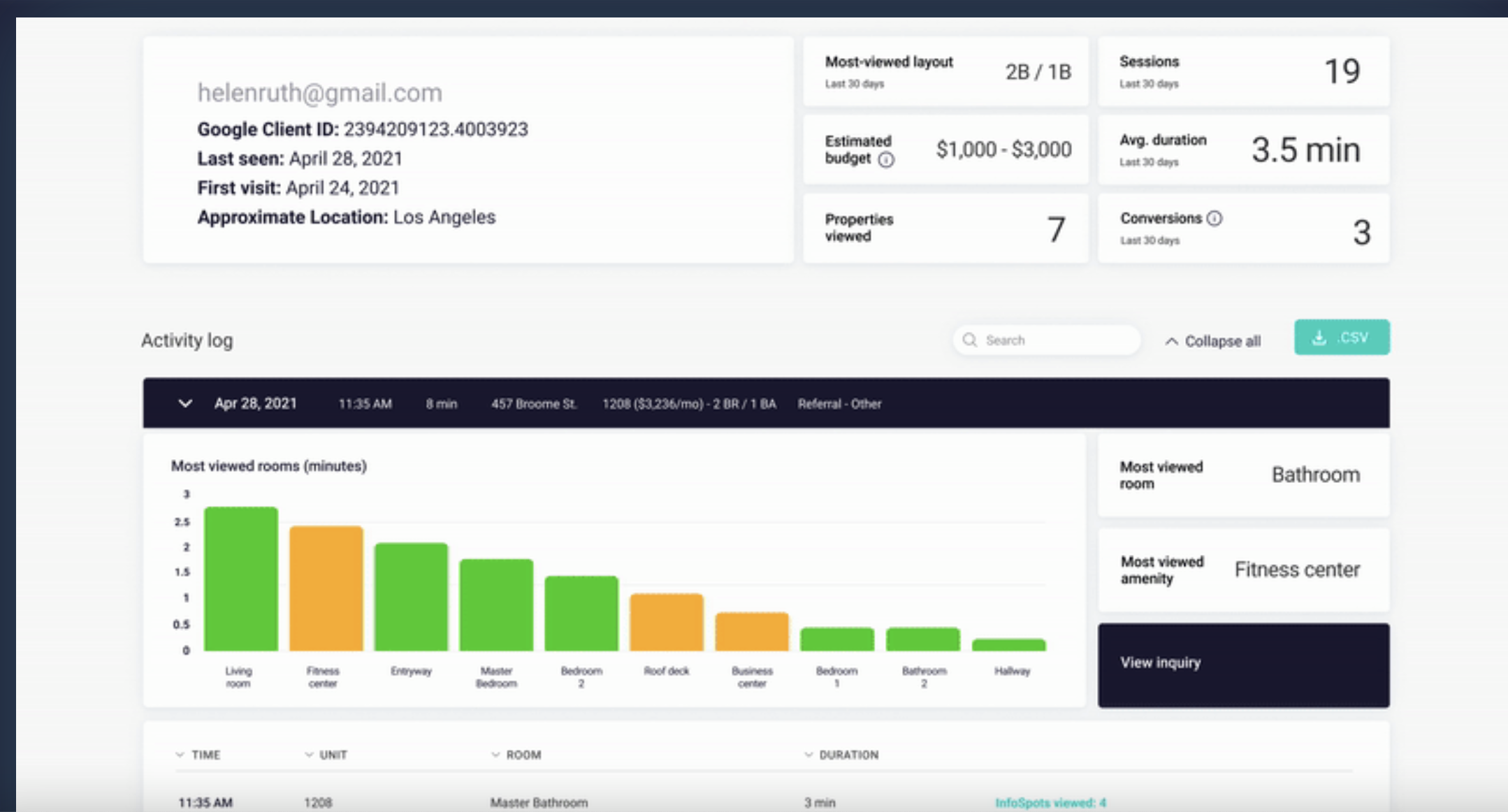Click the Conversions info icon
The width and height of the screenshot is (1508, 812).
pos(1215,219)
